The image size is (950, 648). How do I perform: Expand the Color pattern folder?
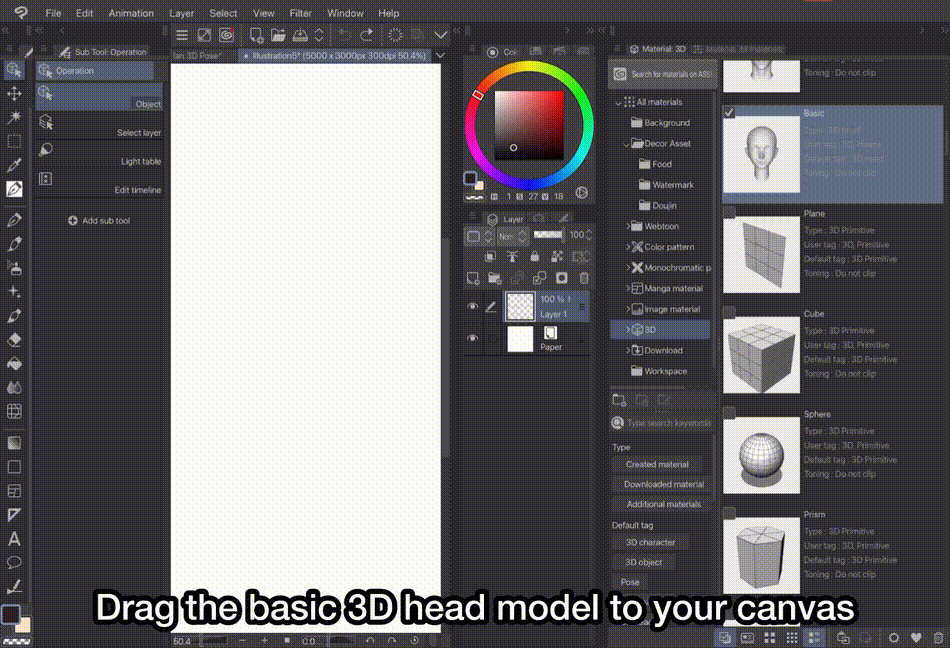coord(628,247)
